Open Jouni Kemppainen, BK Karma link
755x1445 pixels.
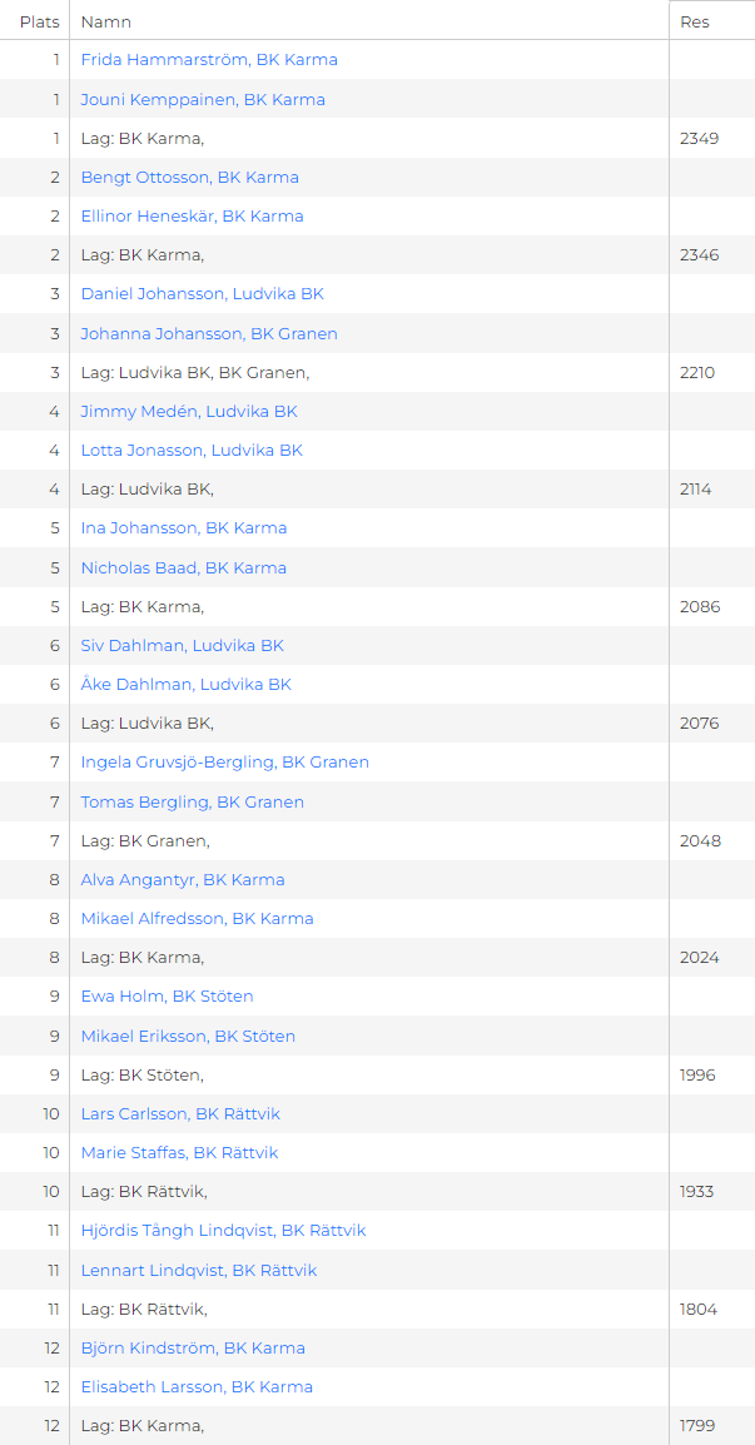tap(203, 99)
